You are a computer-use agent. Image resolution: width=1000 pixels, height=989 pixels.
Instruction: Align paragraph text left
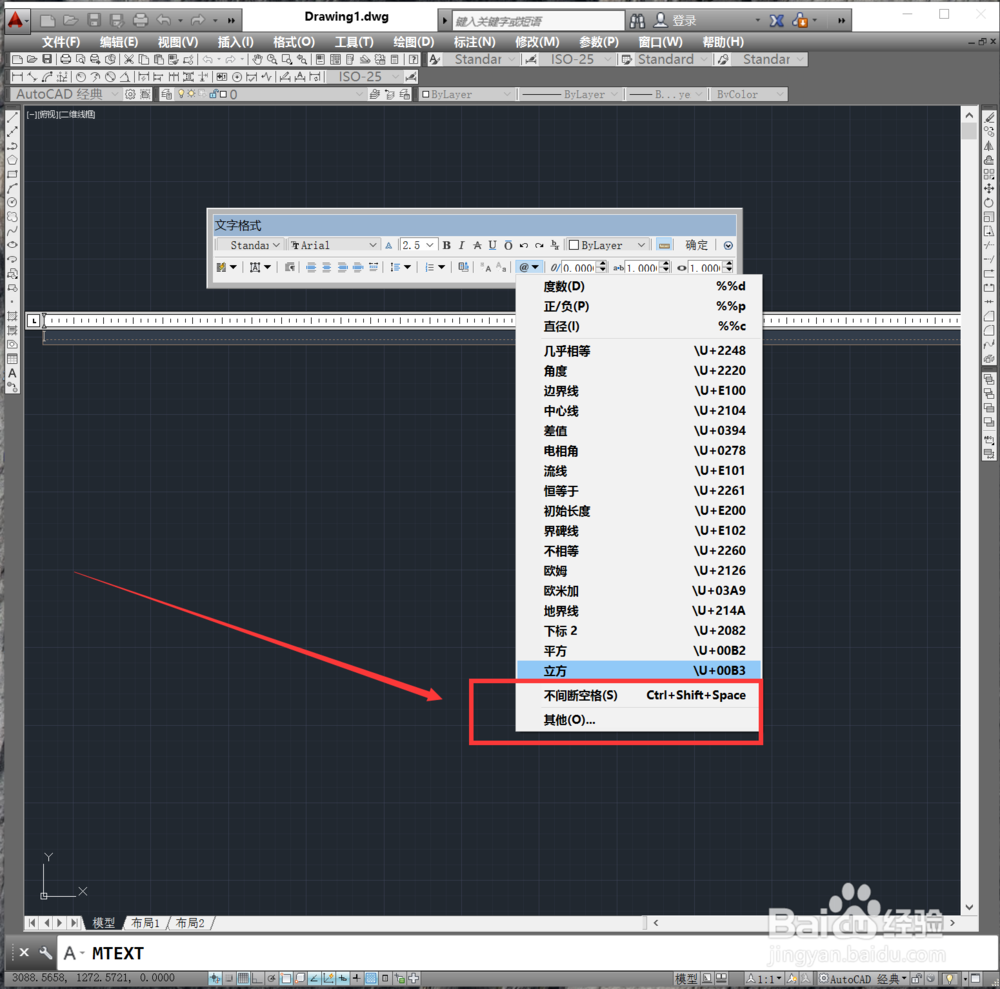coord(311,267)
